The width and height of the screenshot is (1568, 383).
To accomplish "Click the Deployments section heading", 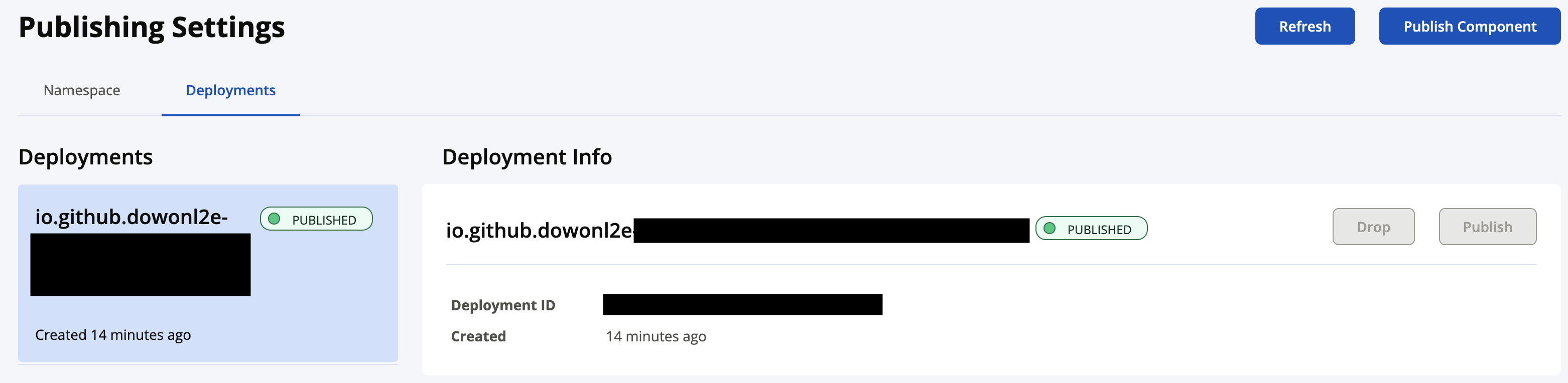I will click(85, 157).
